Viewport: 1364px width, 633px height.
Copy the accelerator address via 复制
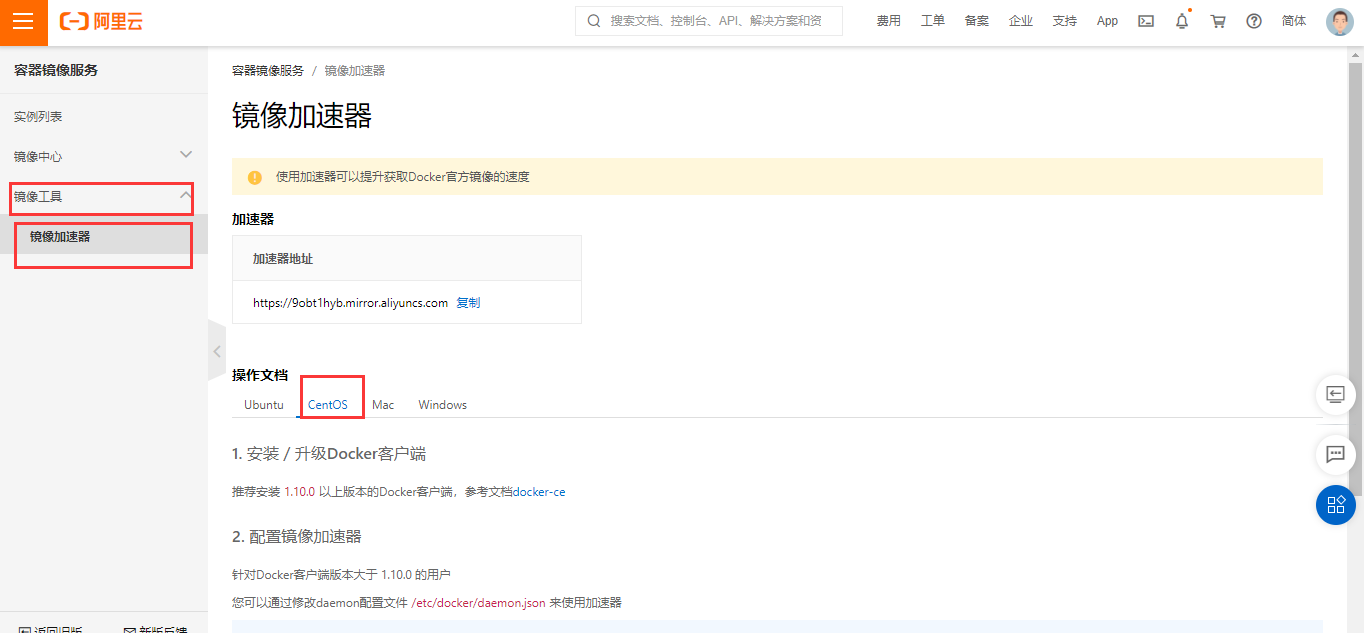[468, 303]
